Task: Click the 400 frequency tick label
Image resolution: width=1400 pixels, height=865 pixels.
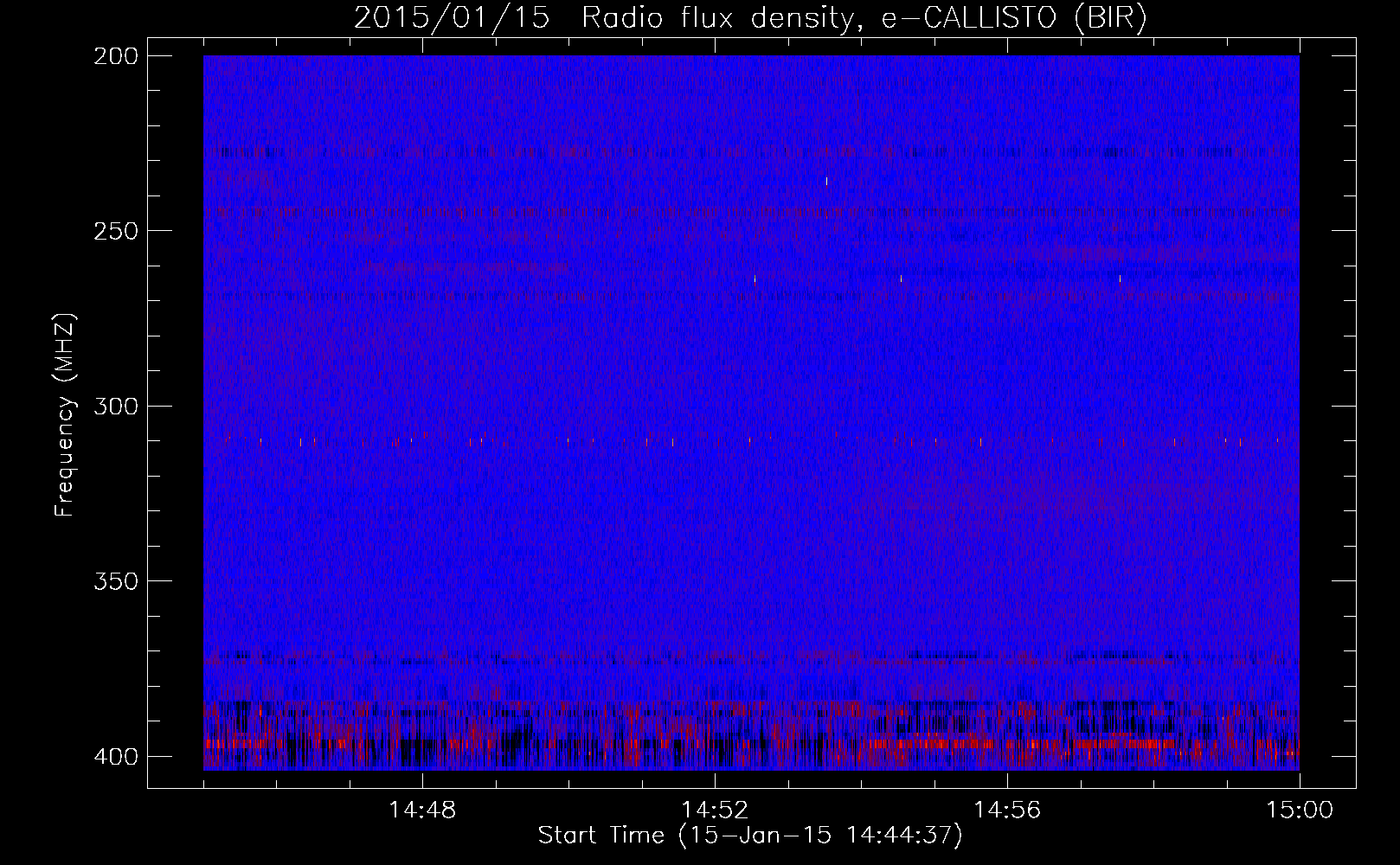Action: point(115,757)
